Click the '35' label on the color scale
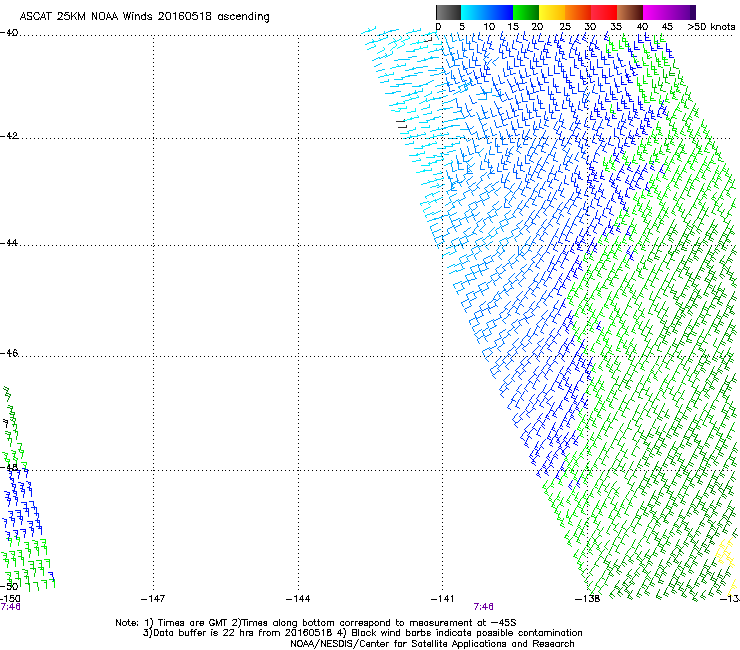 click(x=616, y=27)
